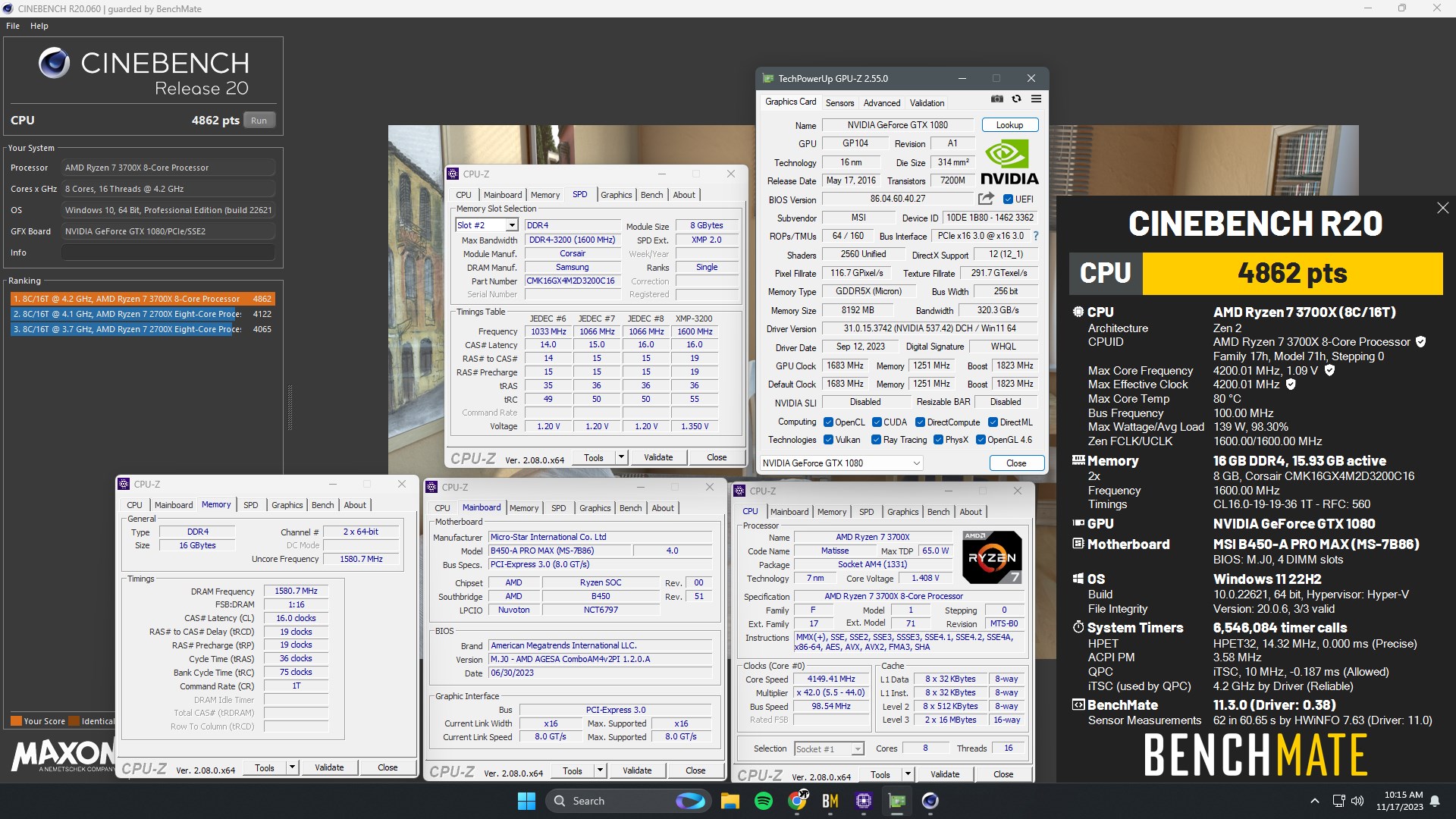Run the Cinebench CPU test
The width and height of the screenshot is (1456, 819).
click(259, 121)
